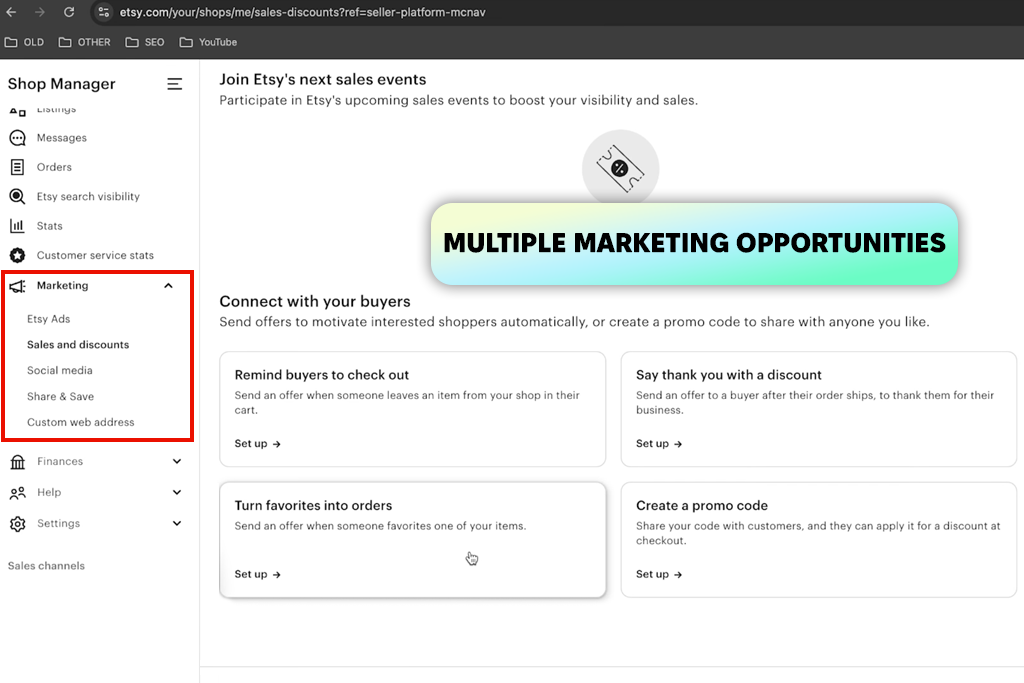Click the Sales channels label
This screenshot has height=683, width=1024.
[46, 565]
